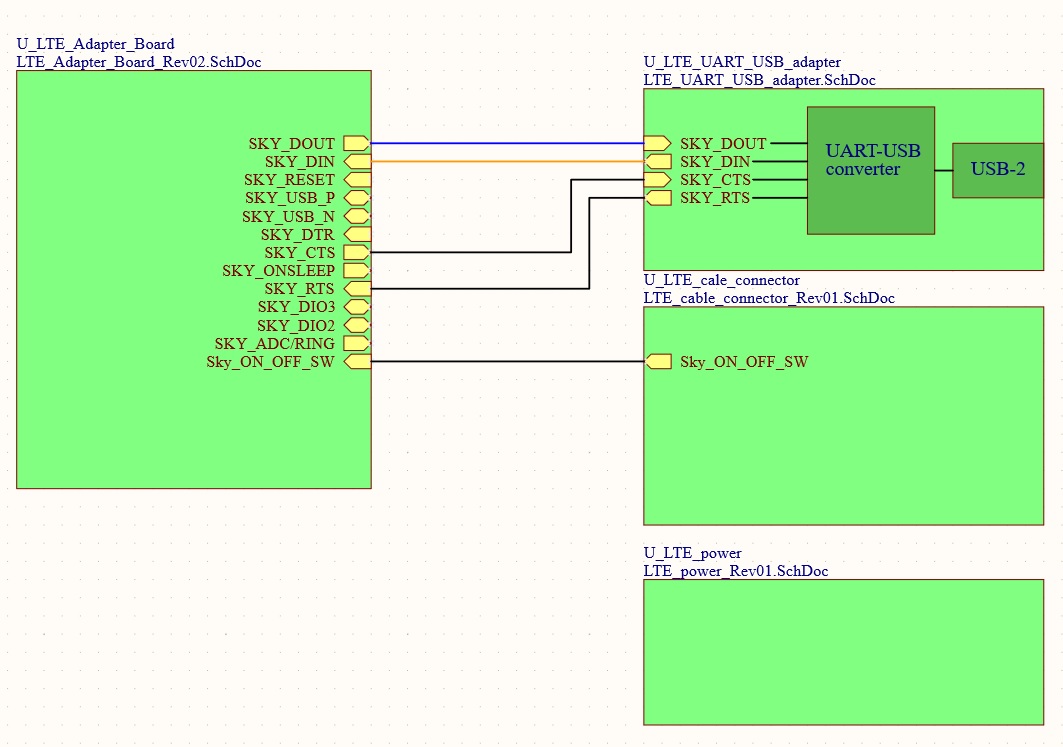
Task: Select SKY_CTS port on LTE Adapter Board sheet
Action: [x=357, y=252]
